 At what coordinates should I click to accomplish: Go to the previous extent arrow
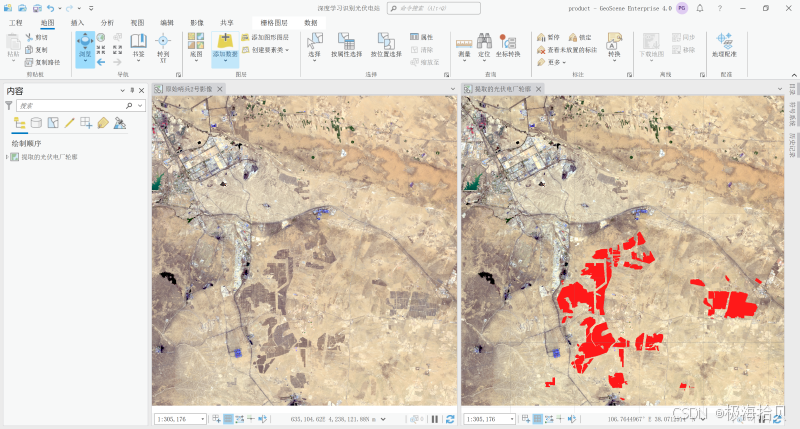(101, 62)
